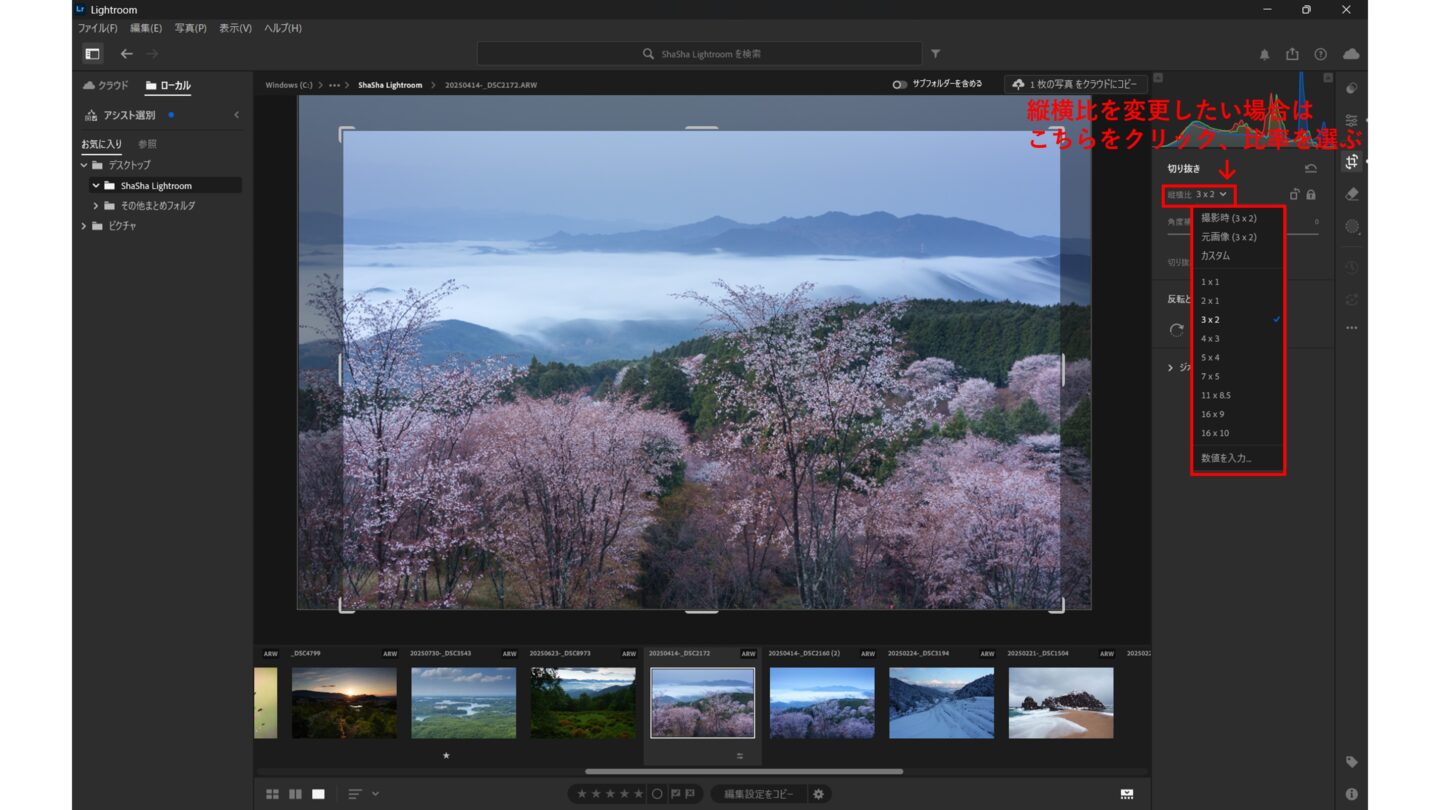Open the Healing eraser tool
The image size is (1440, 810).
(x=1352, y=194)
